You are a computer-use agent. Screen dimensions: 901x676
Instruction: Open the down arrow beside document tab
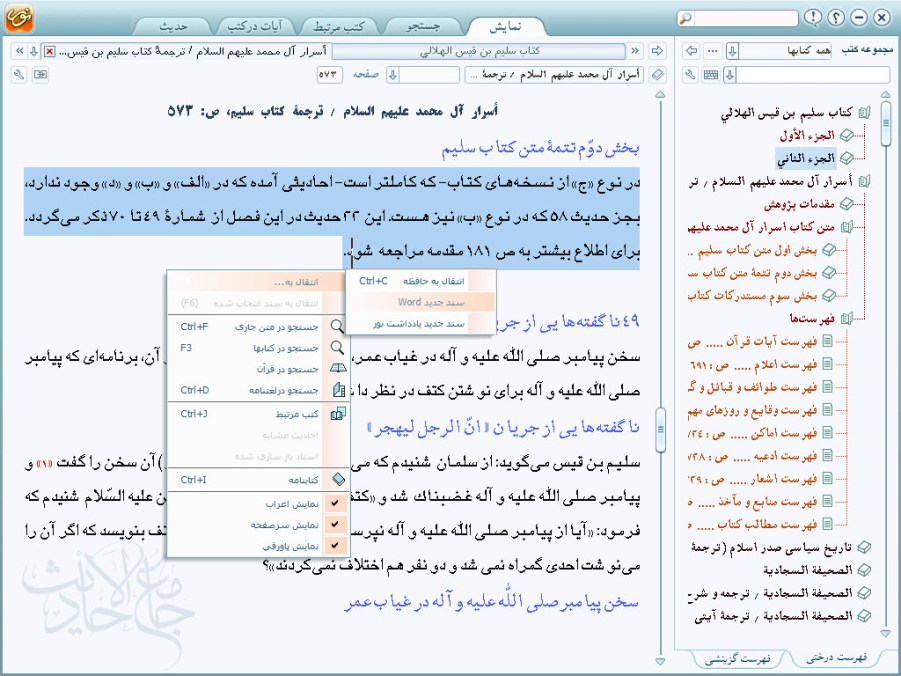click(x=34, y=51)
